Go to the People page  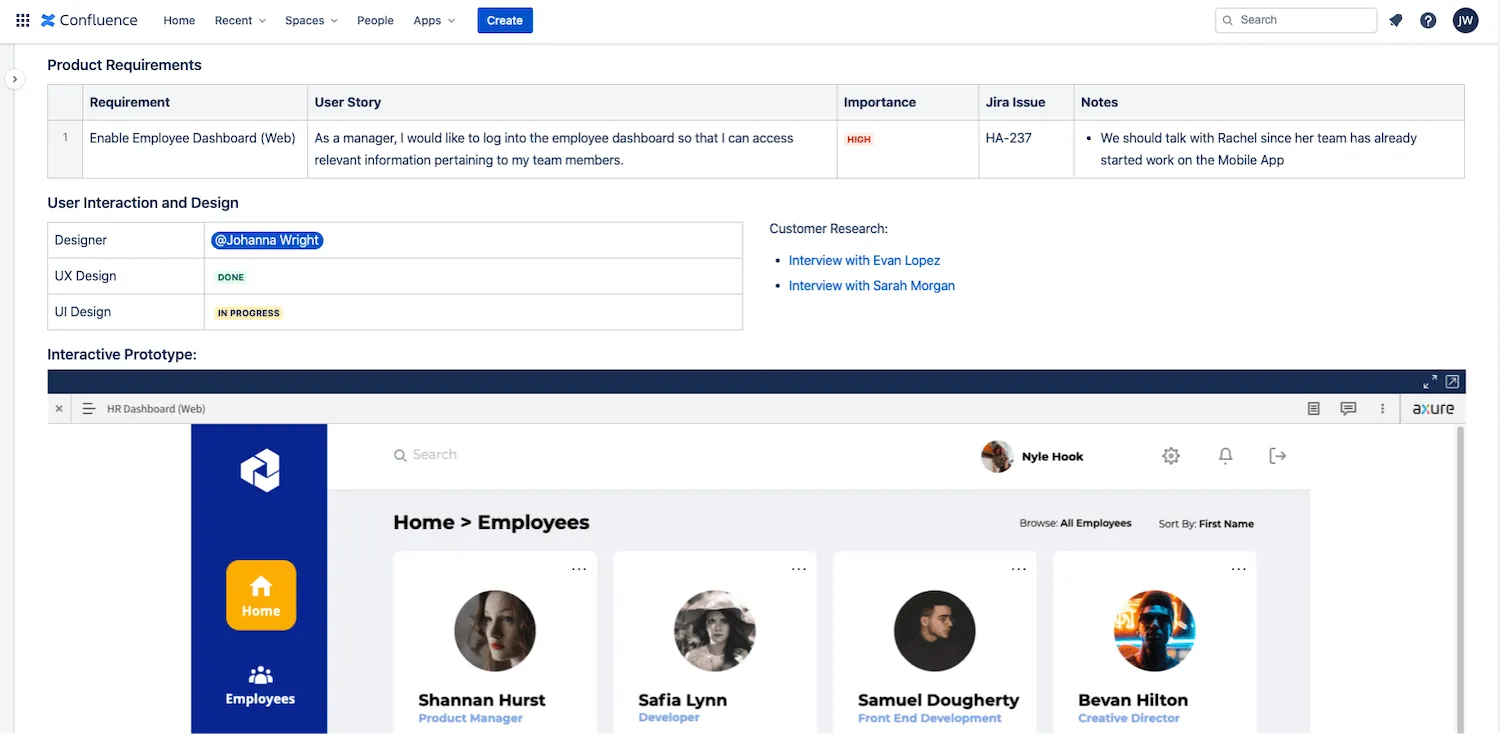375,20
